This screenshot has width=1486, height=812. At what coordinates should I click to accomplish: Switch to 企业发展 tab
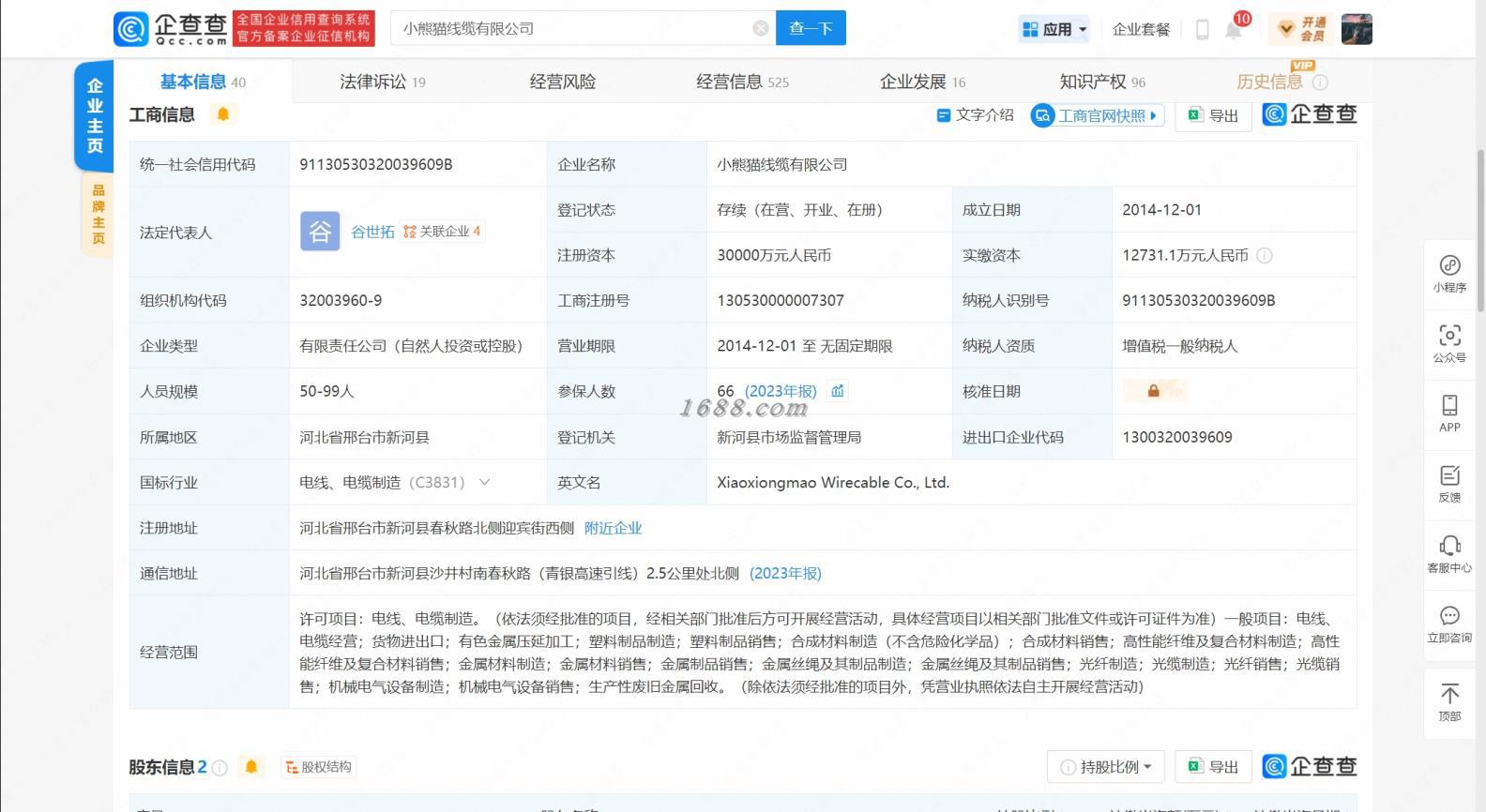click(922, 82)
